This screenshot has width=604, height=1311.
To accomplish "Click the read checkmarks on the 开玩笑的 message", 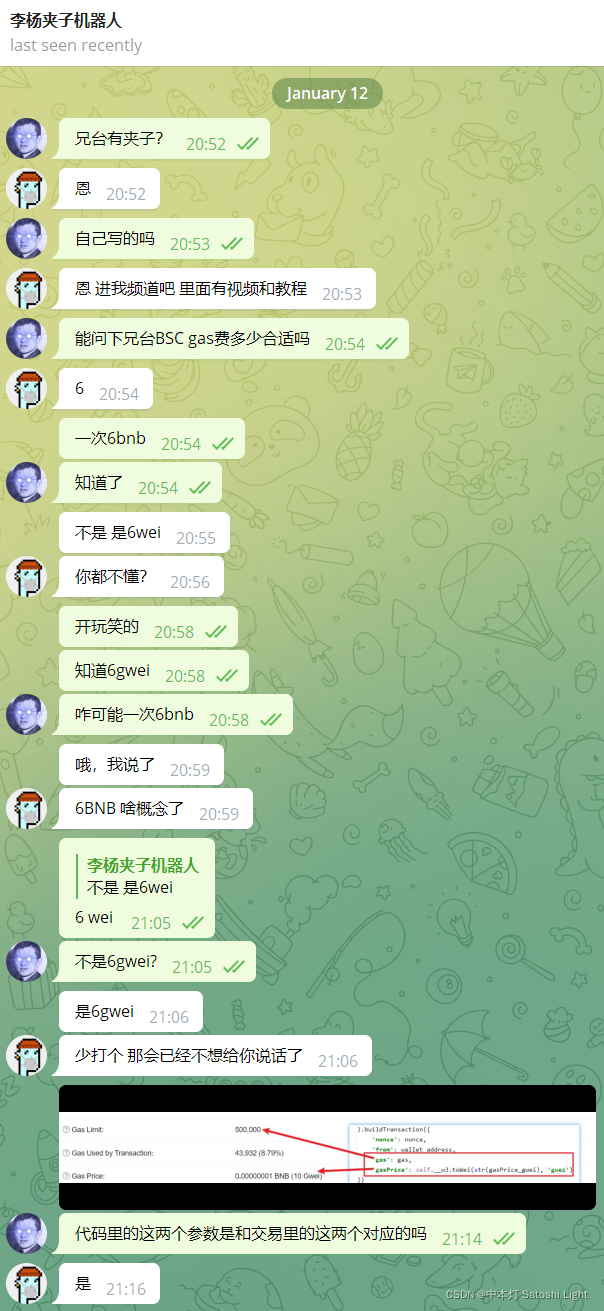I will 216,631.
